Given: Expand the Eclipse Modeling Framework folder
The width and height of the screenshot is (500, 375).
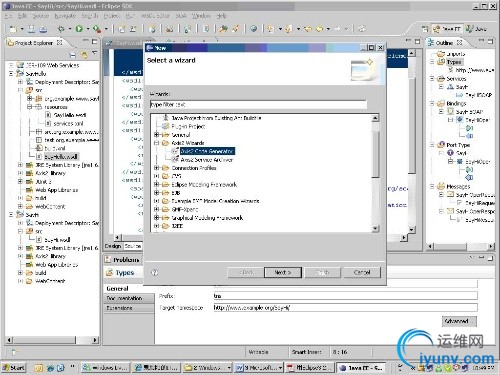Looking at the screenshot, I should [x=156, y=184].
